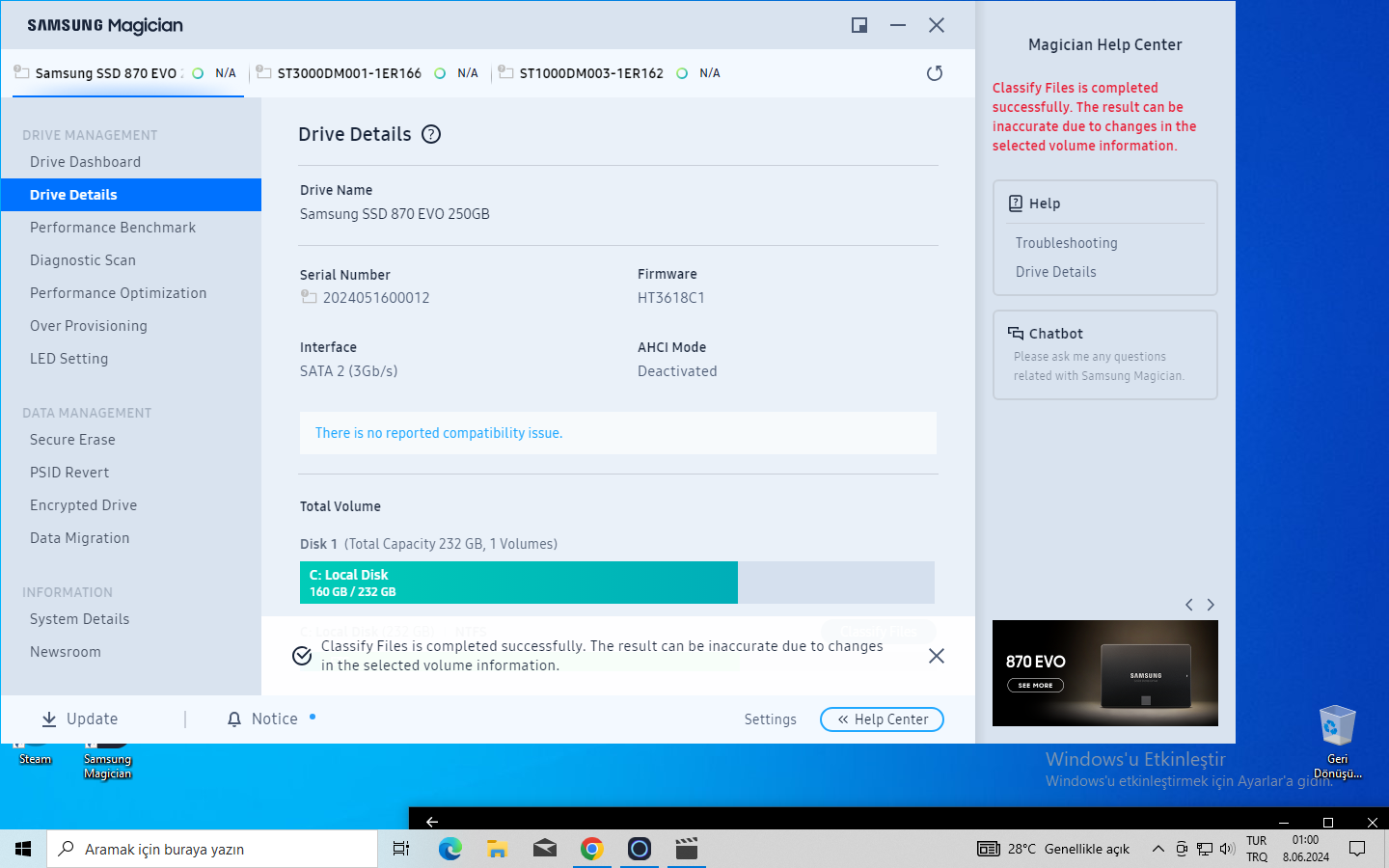Show previous Help Center banner arrow

(1189, 605)
